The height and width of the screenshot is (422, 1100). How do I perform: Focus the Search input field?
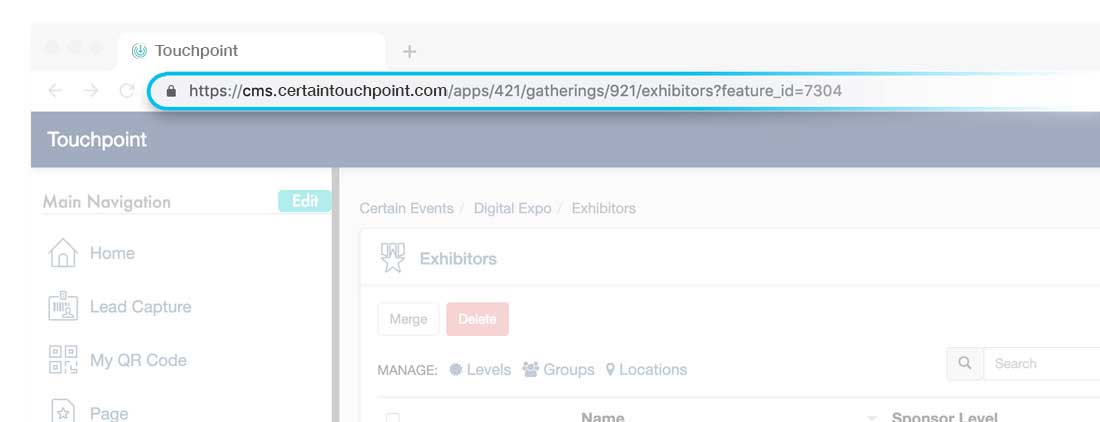1042,363
